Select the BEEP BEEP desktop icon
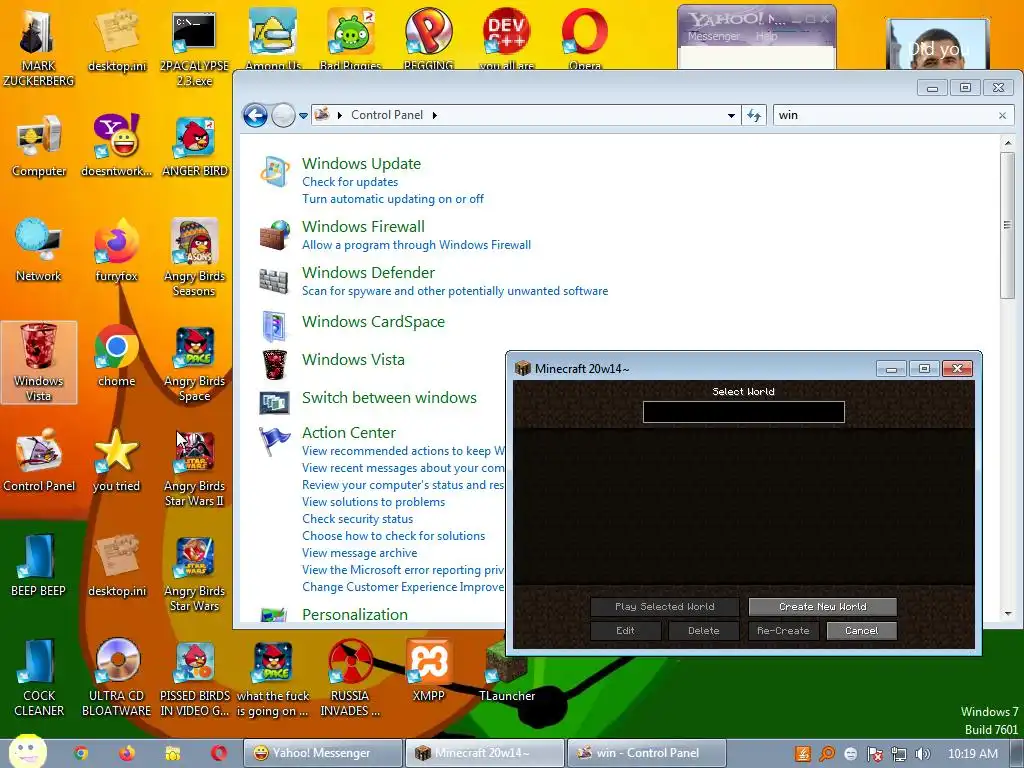The height and width of the screenshot is (768, 1024). click(x=39, y=566)
